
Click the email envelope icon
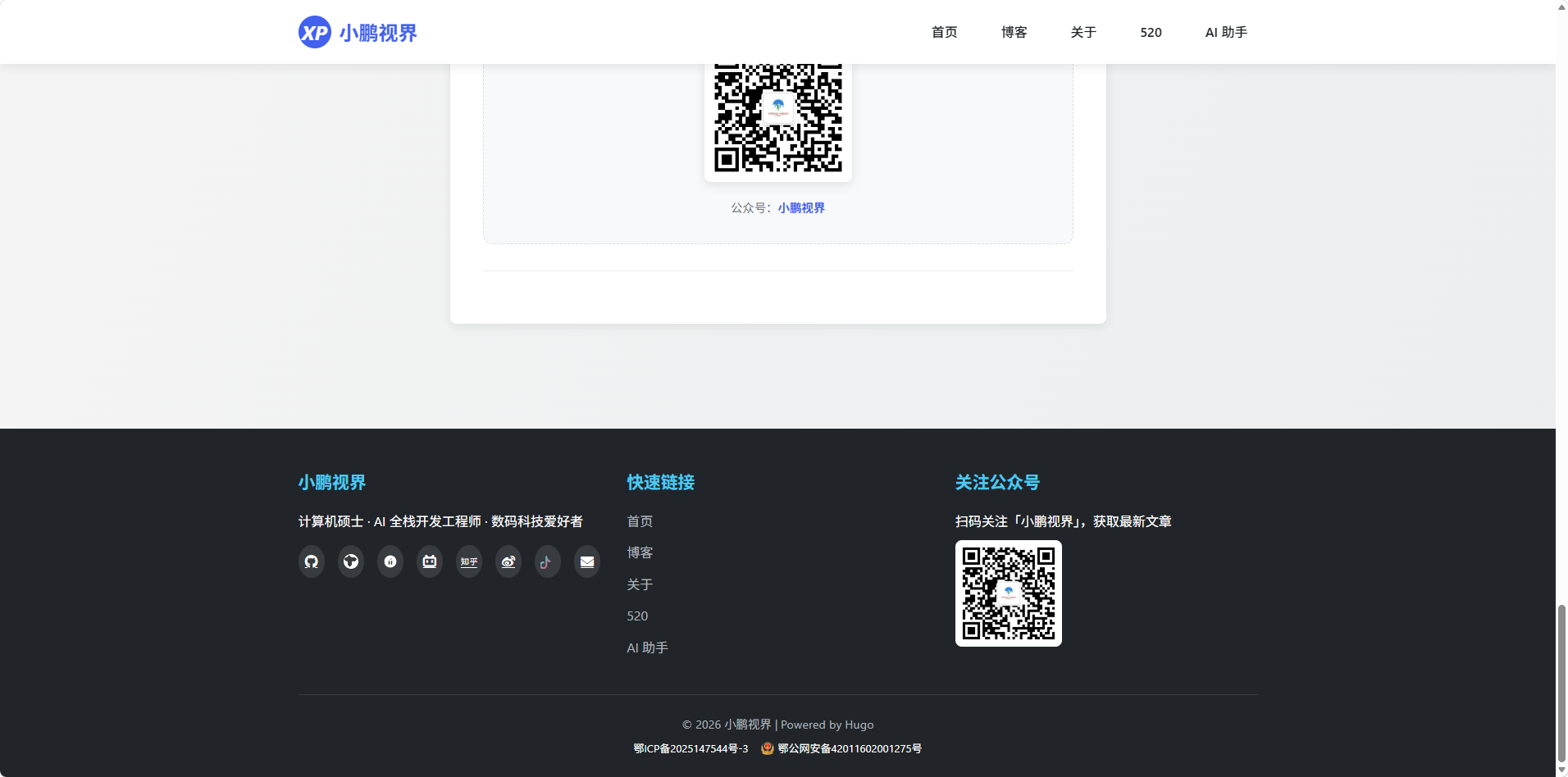pos(587,561)
